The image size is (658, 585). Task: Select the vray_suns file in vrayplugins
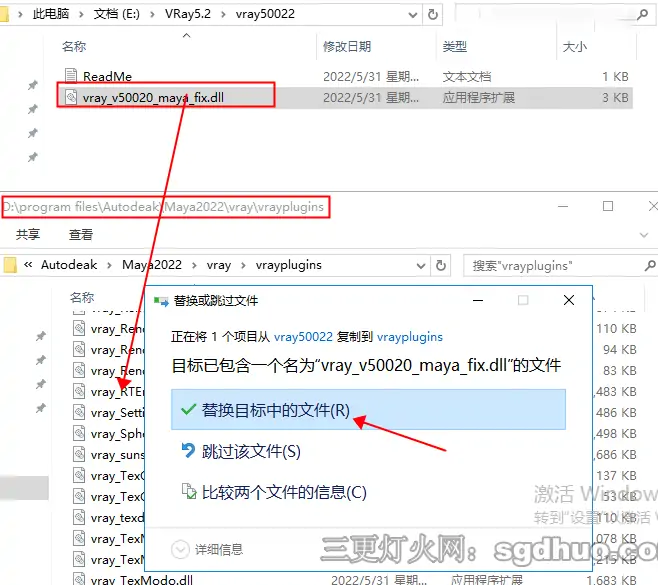(x=118, y=454)
